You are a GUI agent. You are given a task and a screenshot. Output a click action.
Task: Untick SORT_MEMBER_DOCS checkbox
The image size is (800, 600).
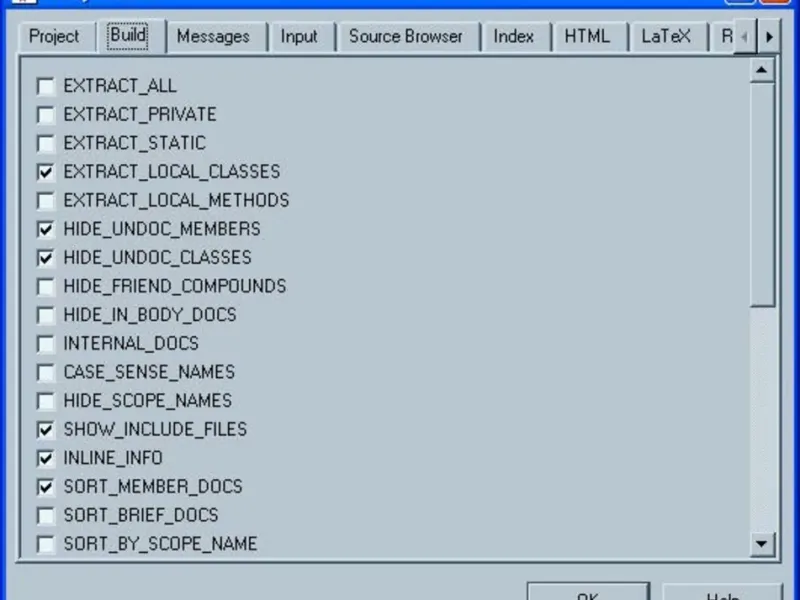pyautogui.click(x=46, y=487)
